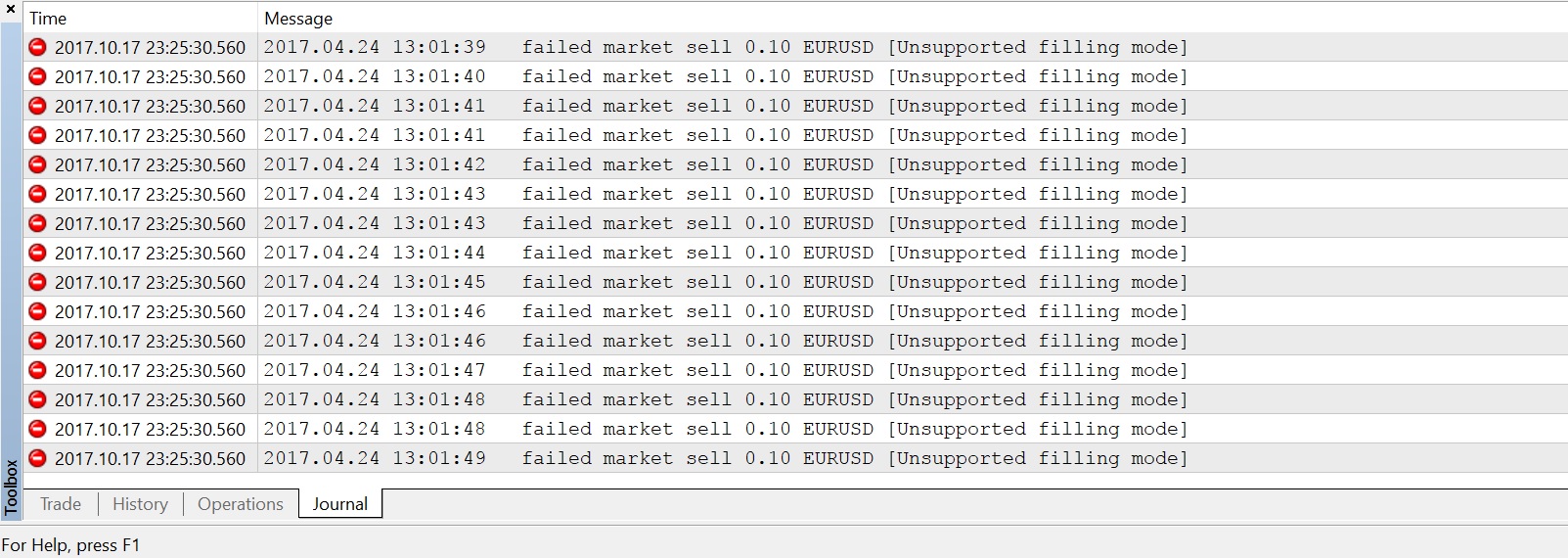Switch to the Trade tab
1568x558 pixels.
point(61,504)
